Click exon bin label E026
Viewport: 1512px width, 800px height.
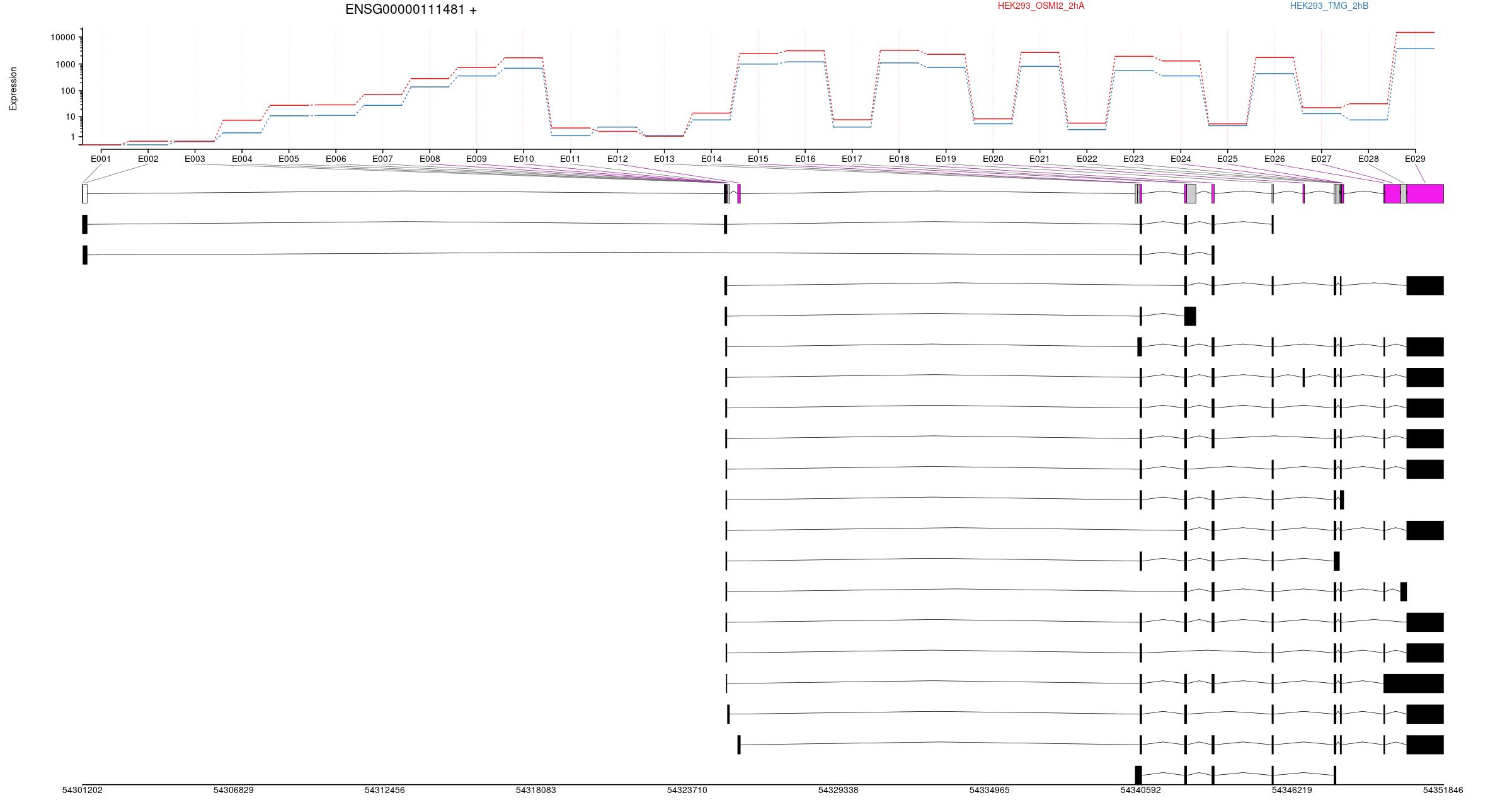click(1274, 159)
